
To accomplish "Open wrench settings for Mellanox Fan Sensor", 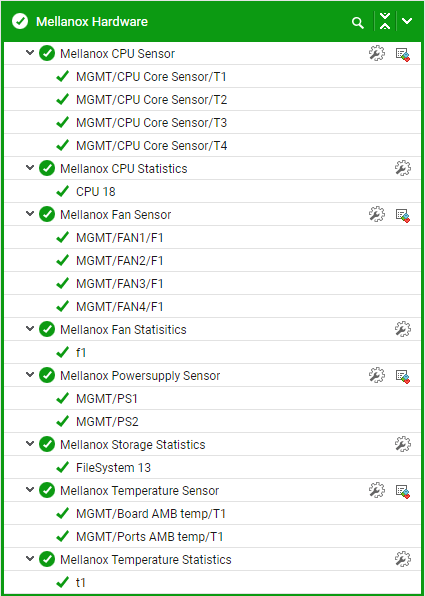I will 377,214.
